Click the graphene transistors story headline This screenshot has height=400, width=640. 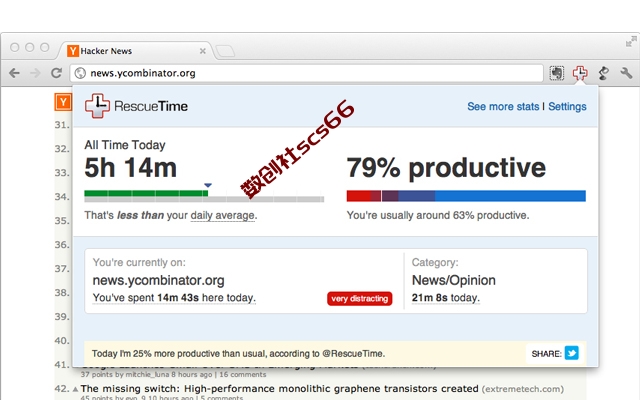pyautogui.click(x=279, y=389)
